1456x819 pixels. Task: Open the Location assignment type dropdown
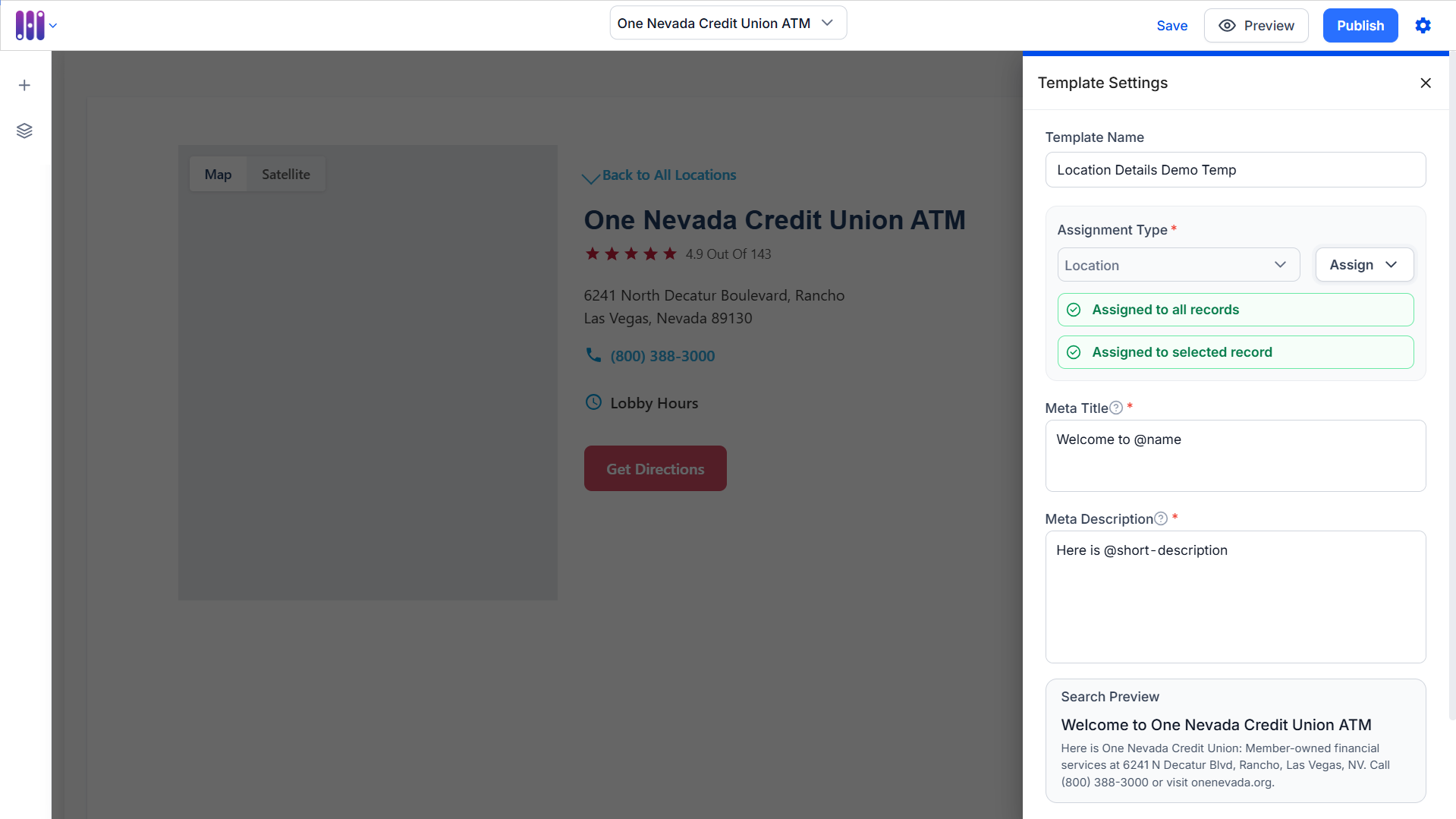[x=1178, y=265]
